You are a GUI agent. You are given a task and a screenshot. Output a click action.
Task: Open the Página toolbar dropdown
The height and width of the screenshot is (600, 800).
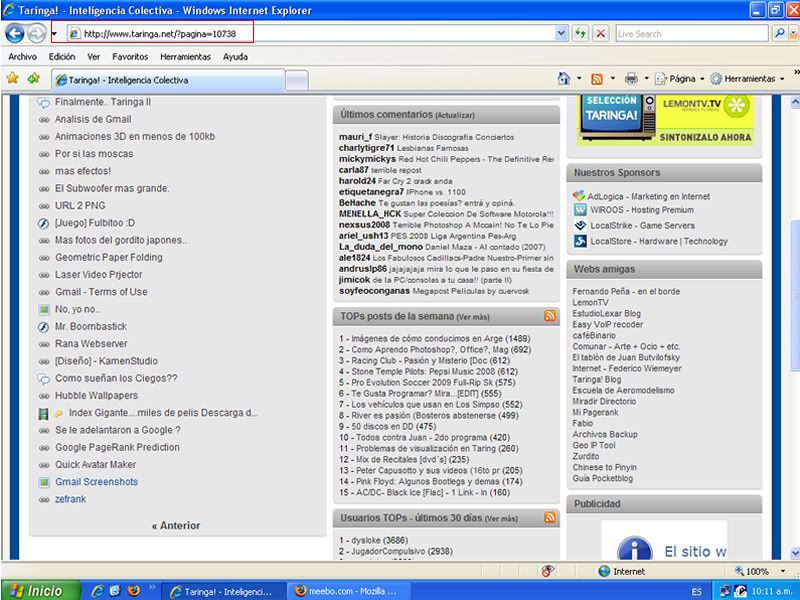point(680,79)
